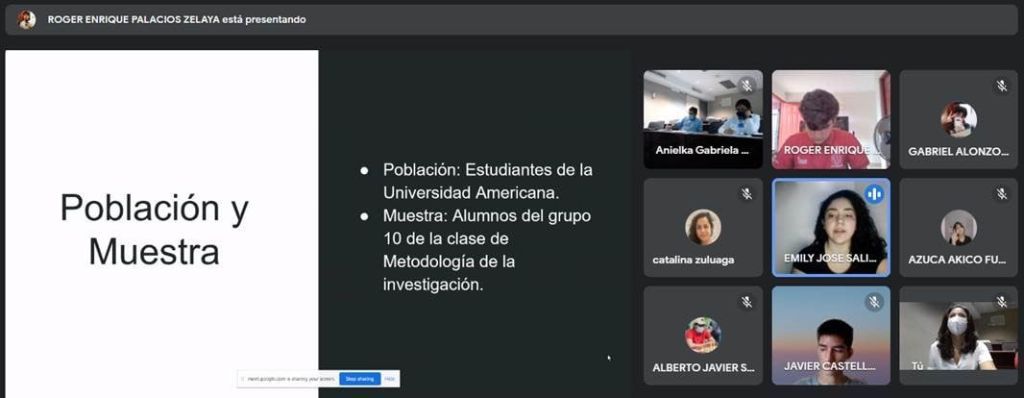The width and height of the screenshot is (1024, 398).
Task: Click Hide link in screen sharing bar
Action: click(390, 379)
